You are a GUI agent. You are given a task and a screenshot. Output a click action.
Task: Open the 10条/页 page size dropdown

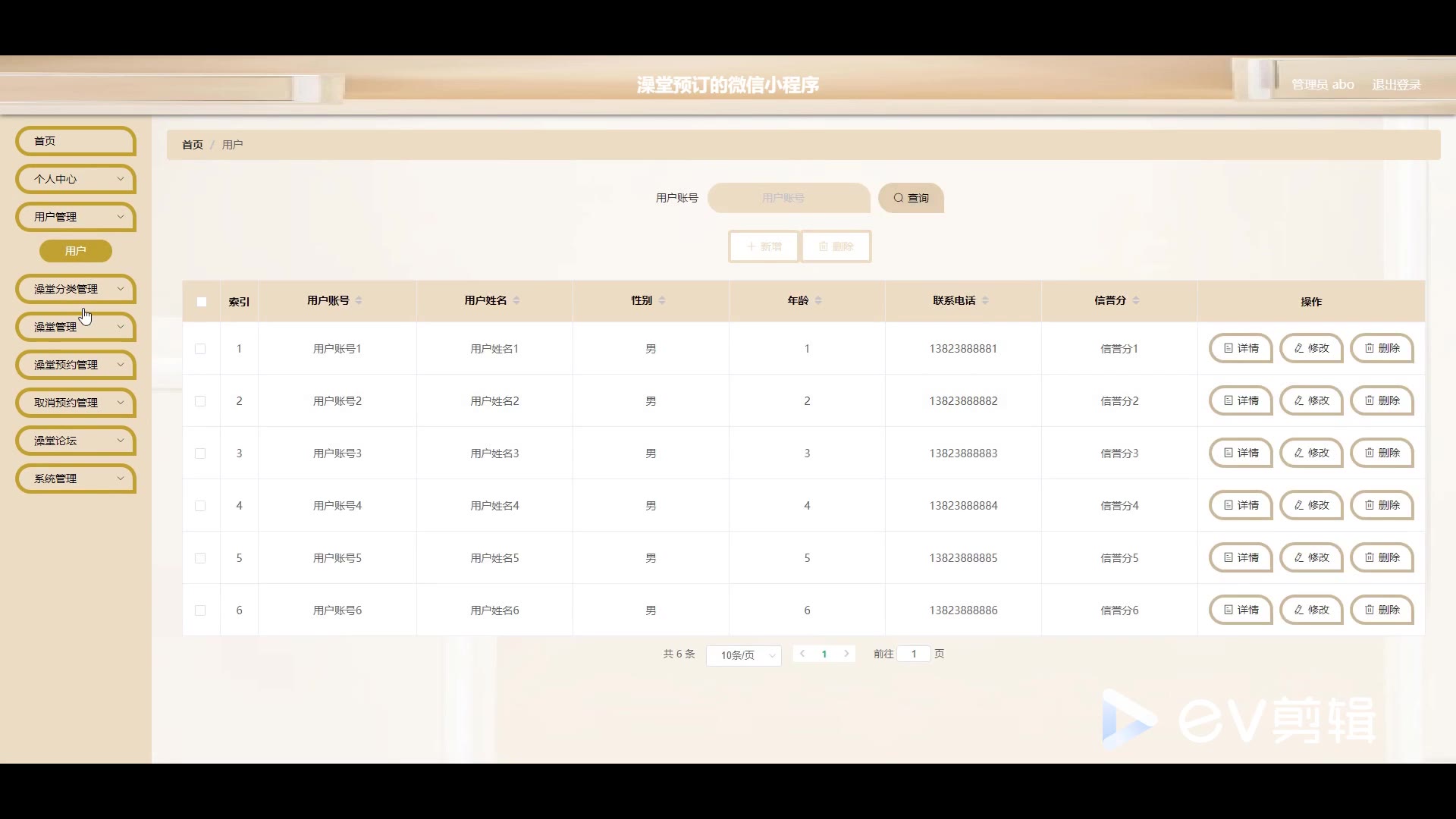(743, 655)
